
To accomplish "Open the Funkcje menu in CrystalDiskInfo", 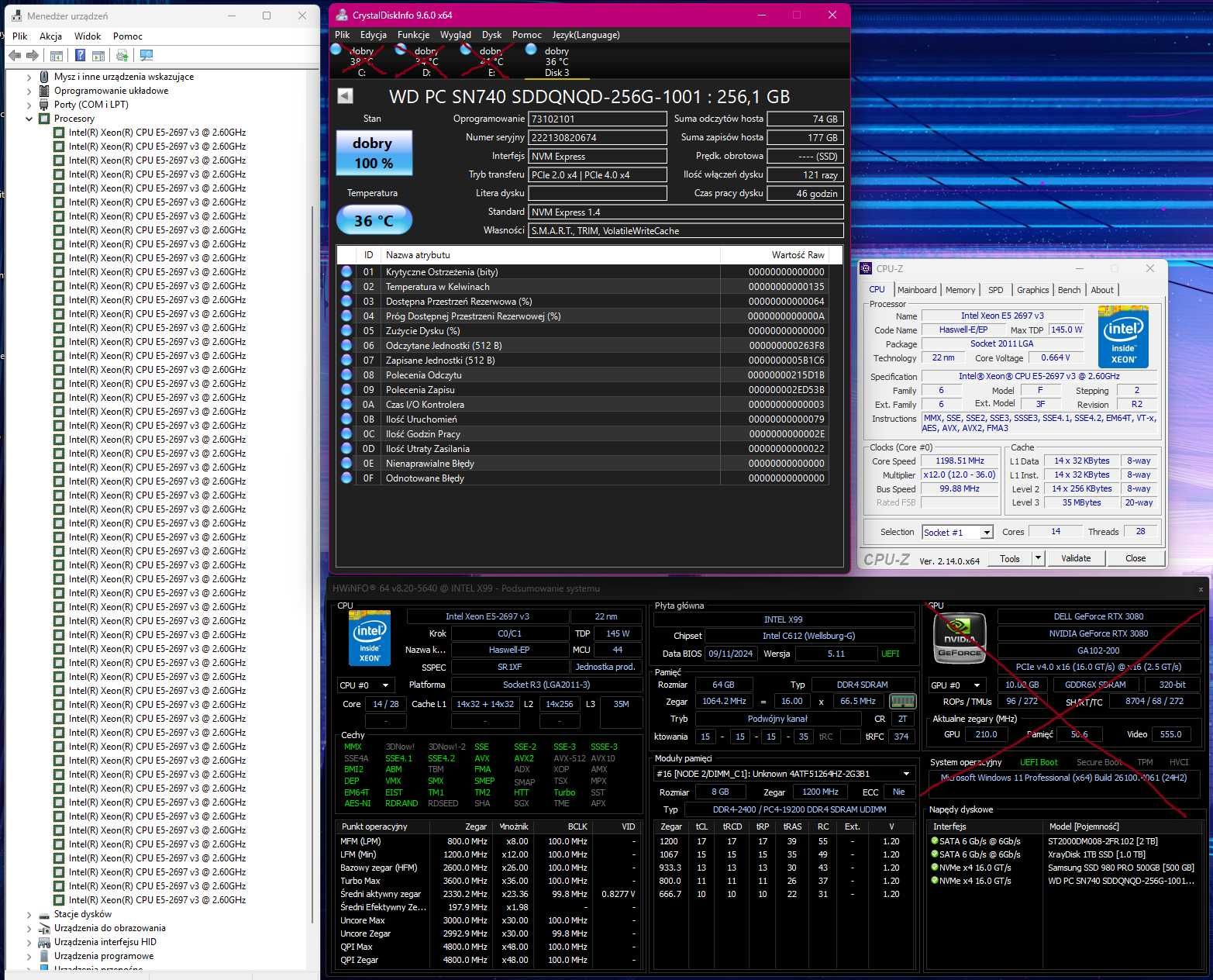I will click(413, 35).
